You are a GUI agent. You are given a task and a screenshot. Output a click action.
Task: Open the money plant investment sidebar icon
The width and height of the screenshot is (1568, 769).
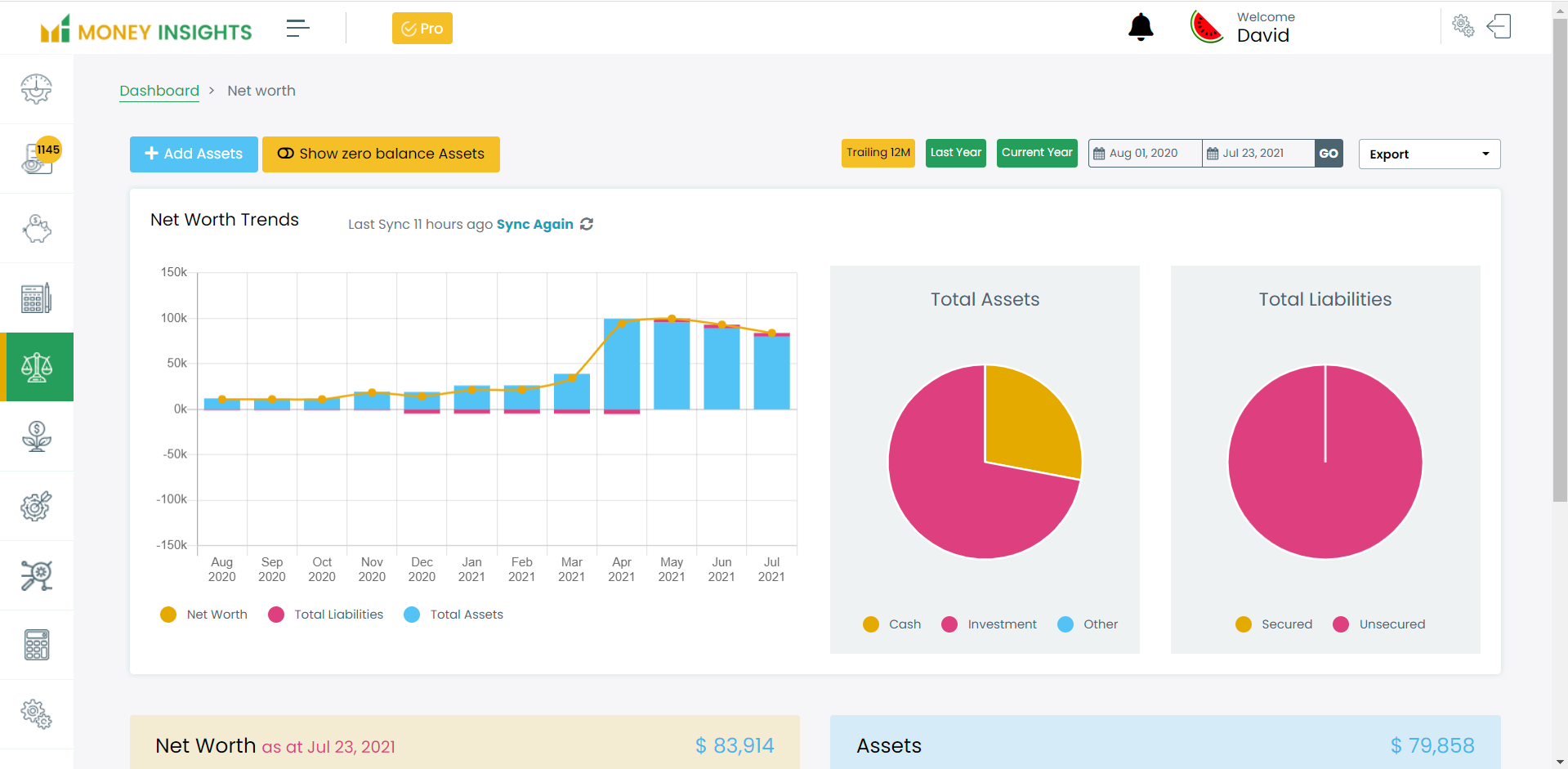click(x=37, y=436)
